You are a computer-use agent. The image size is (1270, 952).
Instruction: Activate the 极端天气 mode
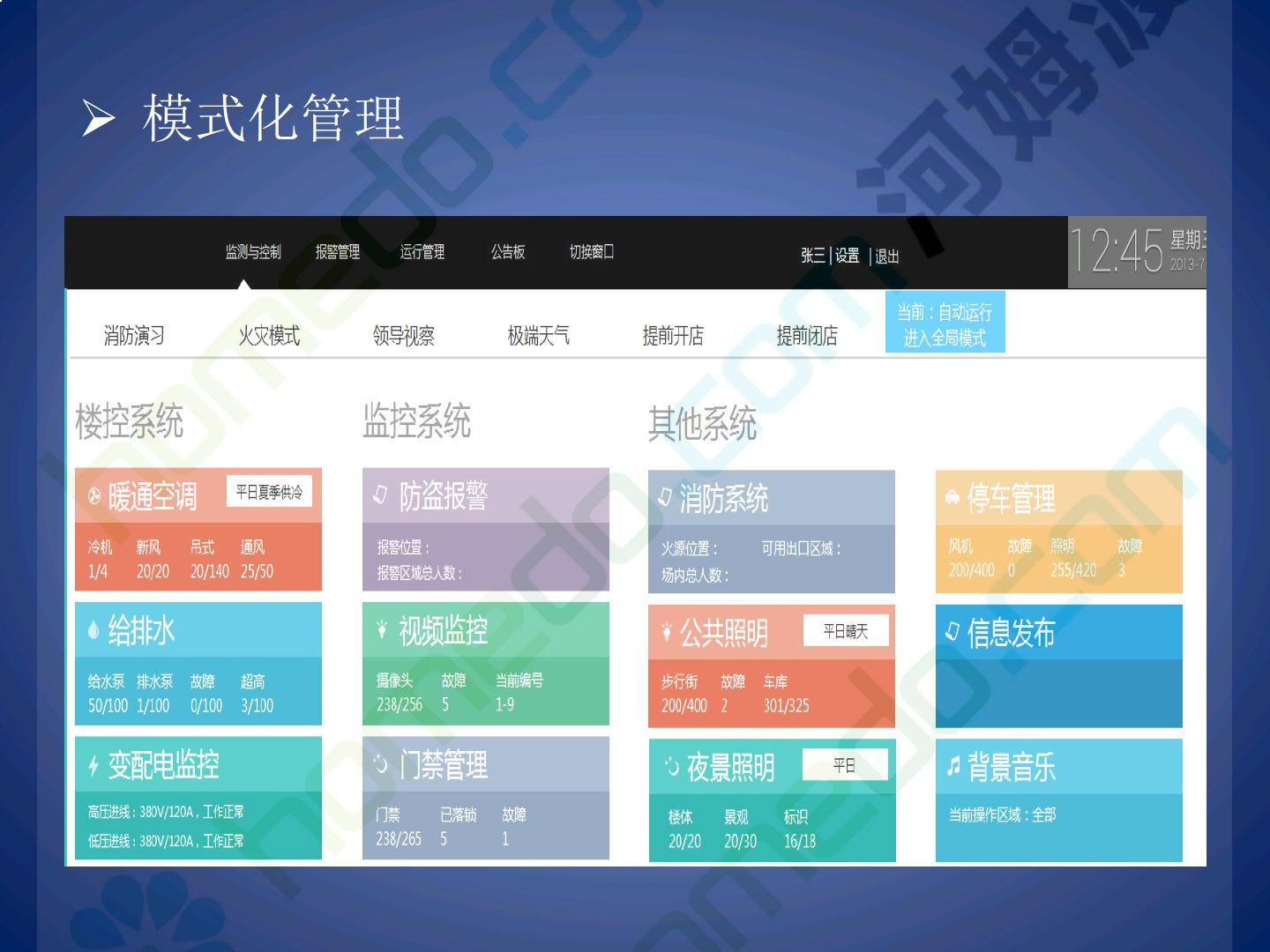tap(538, 336)
